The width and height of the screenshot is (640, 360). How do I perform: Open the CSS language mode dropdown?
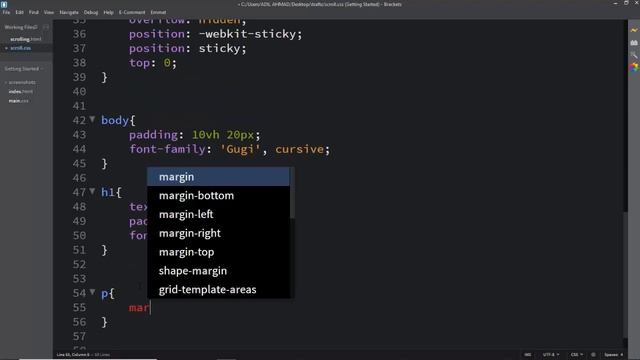click(x=576, y=355)
